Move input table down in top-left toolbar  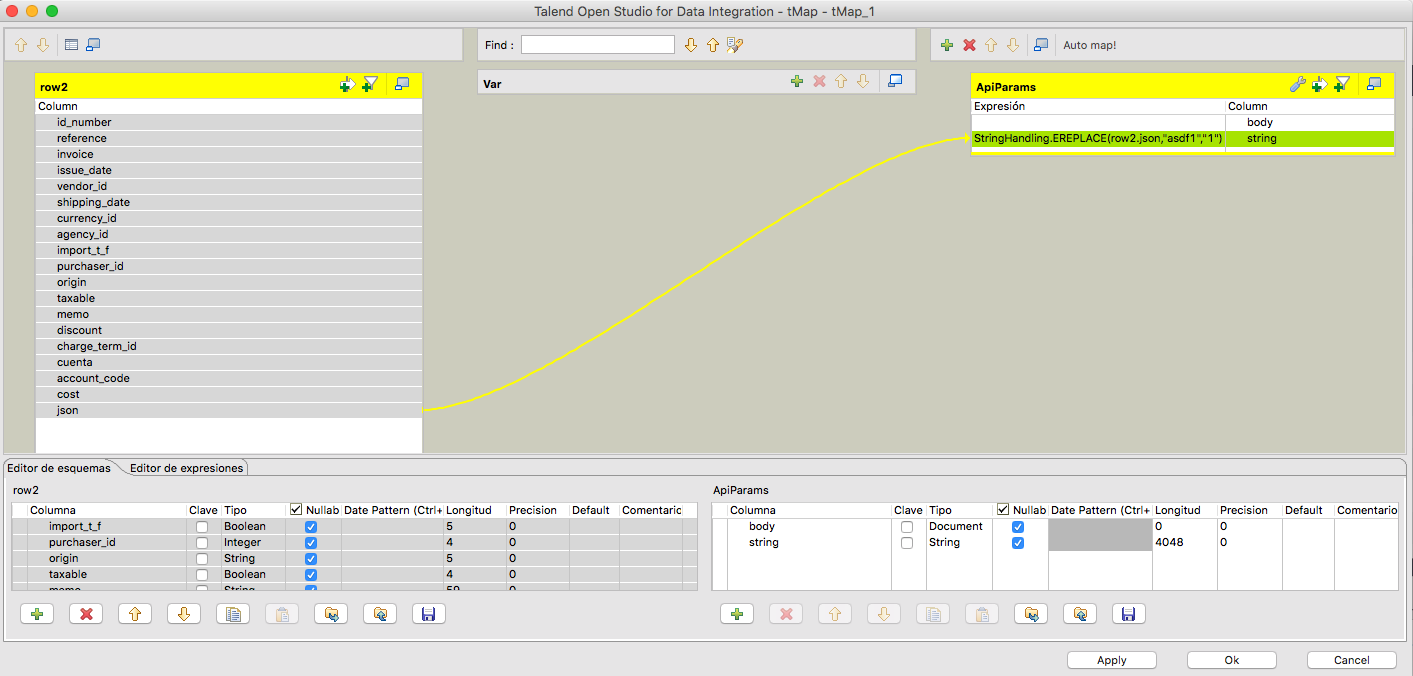click(x=42, y=45)
